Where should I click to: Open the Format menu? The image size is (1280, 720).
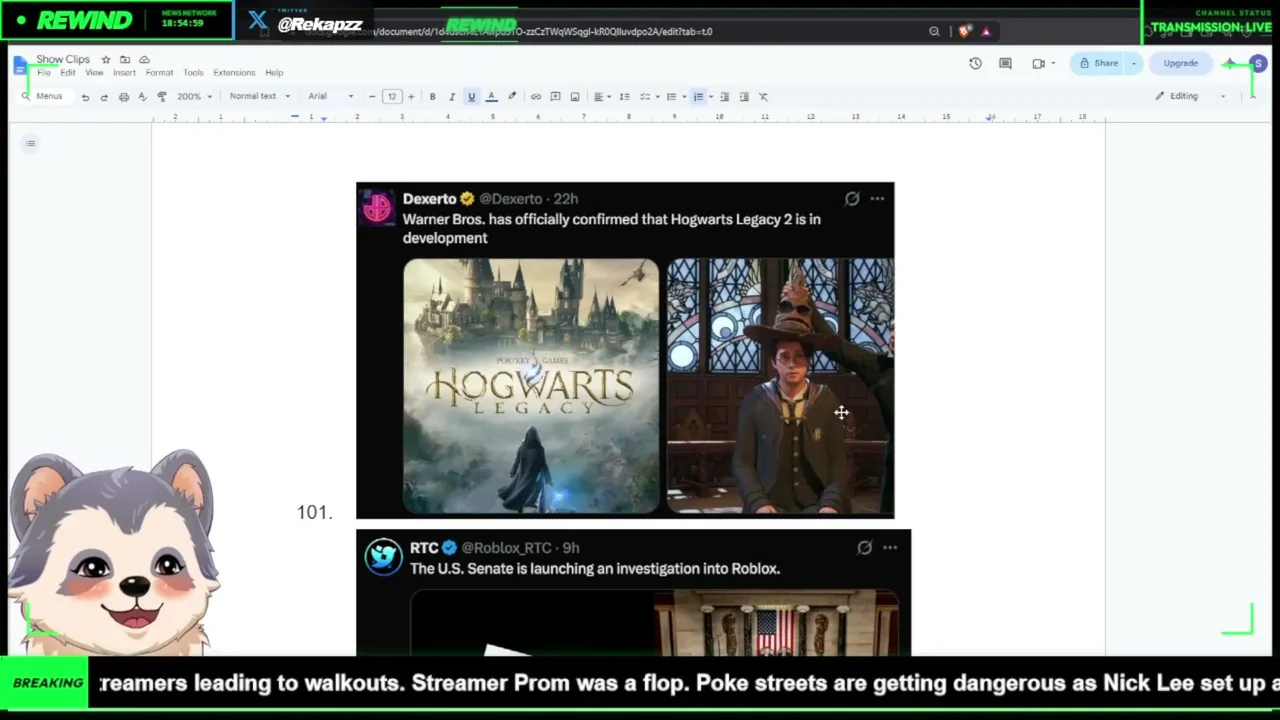pyautogui.click(x=159, y=73)
